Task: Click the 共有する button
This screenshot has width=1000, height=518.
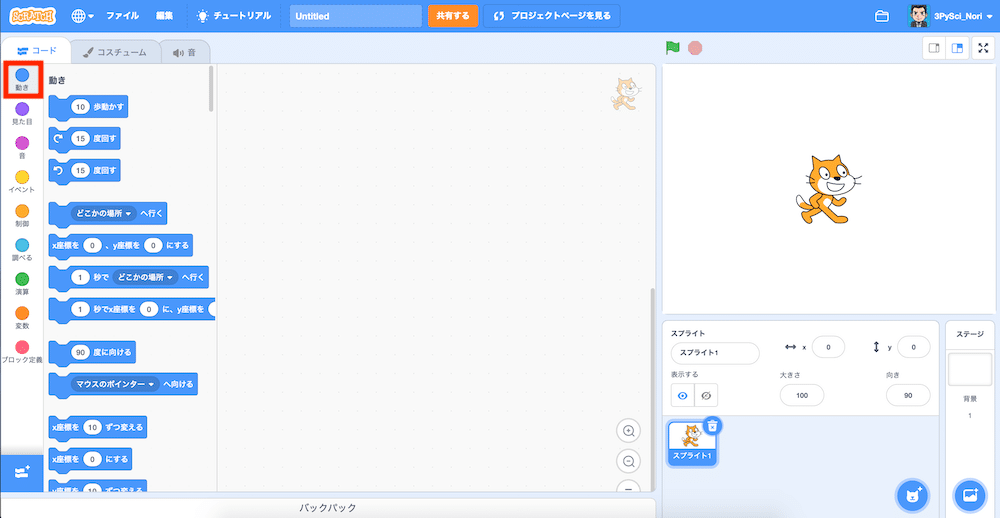Action: 453,16
